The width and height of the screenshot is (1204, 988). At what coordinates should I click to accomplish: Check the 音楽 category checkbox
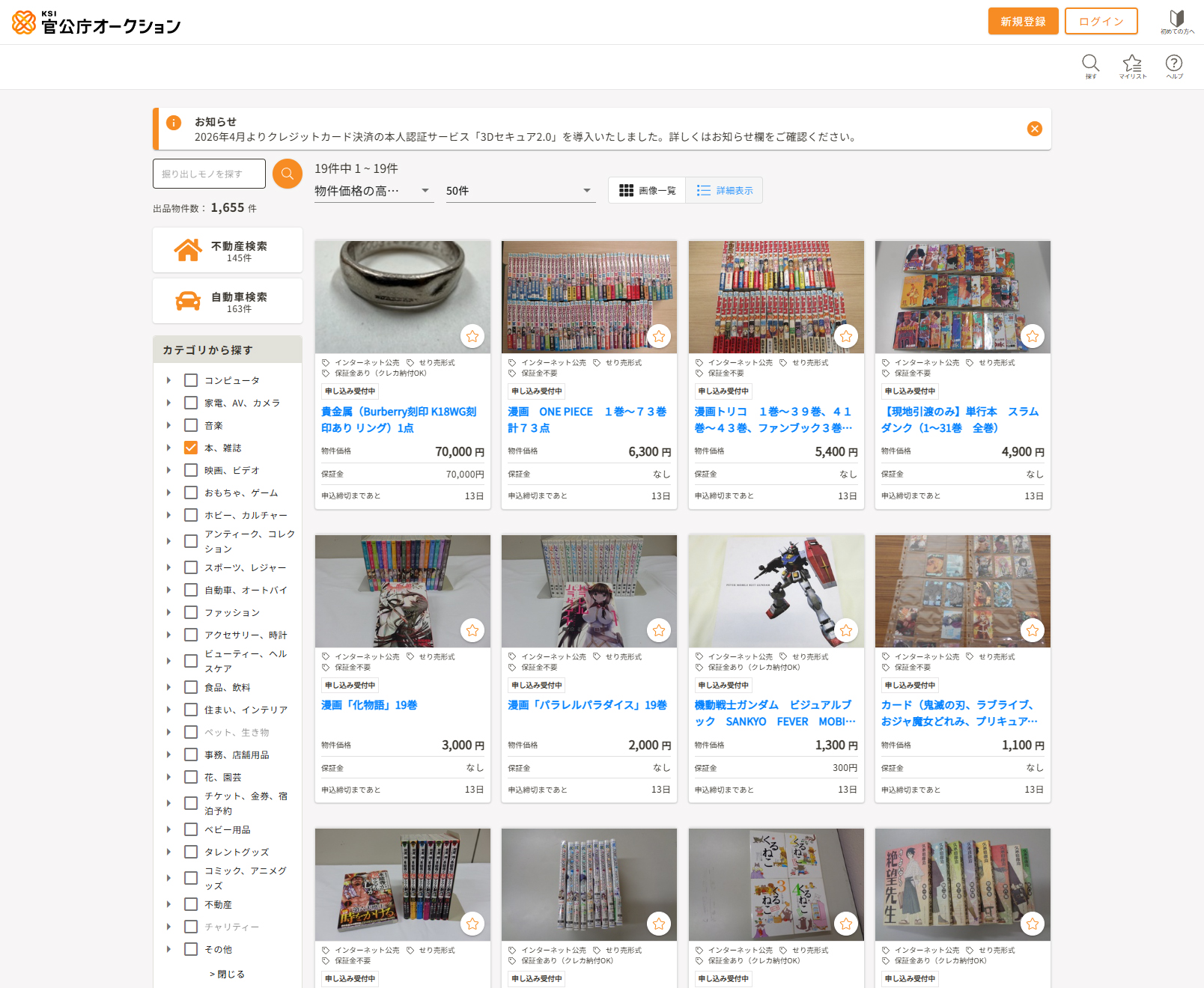[x=191, y=425]
